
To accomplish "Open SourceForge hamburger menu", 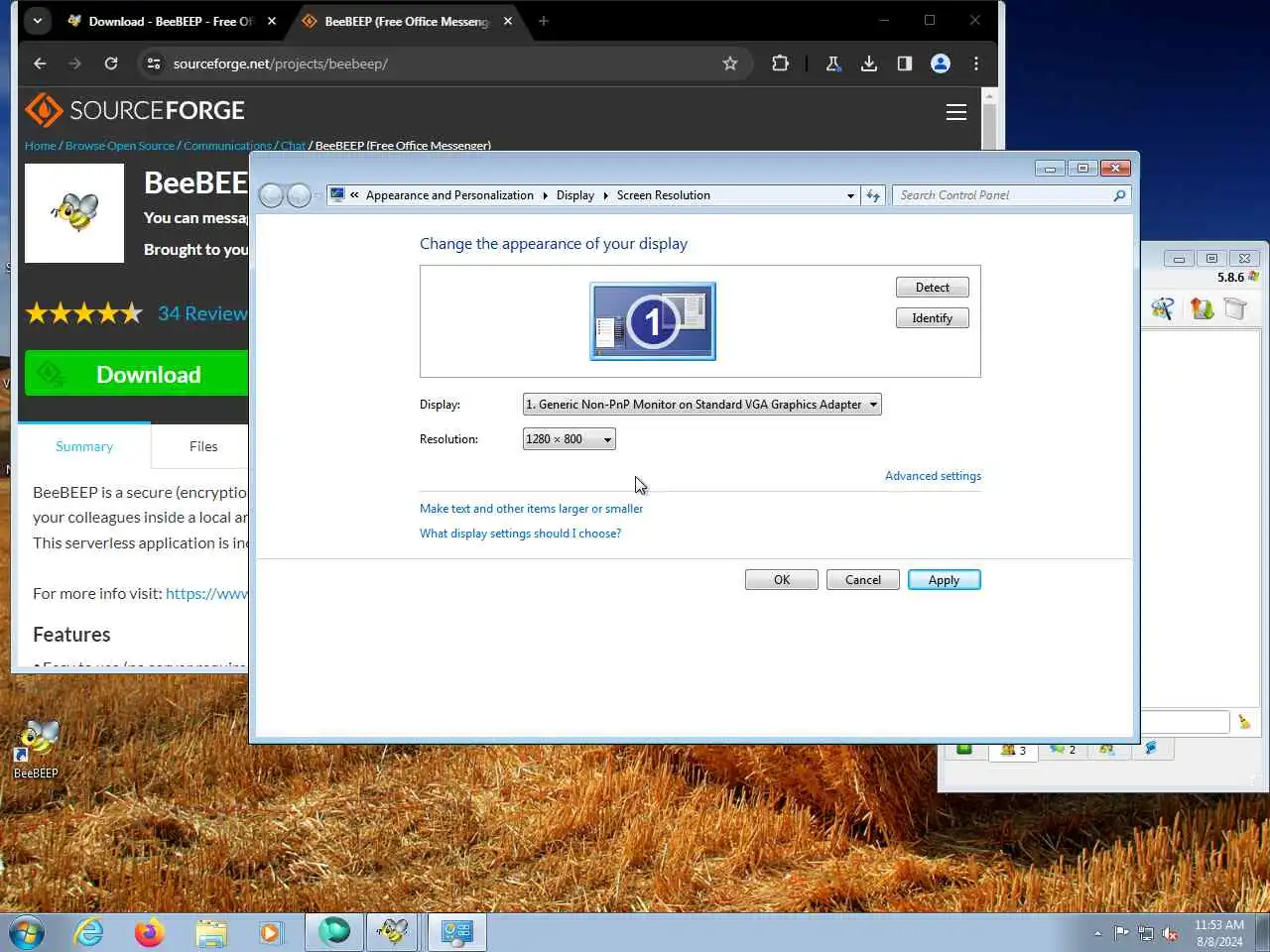I will [956, 112].
